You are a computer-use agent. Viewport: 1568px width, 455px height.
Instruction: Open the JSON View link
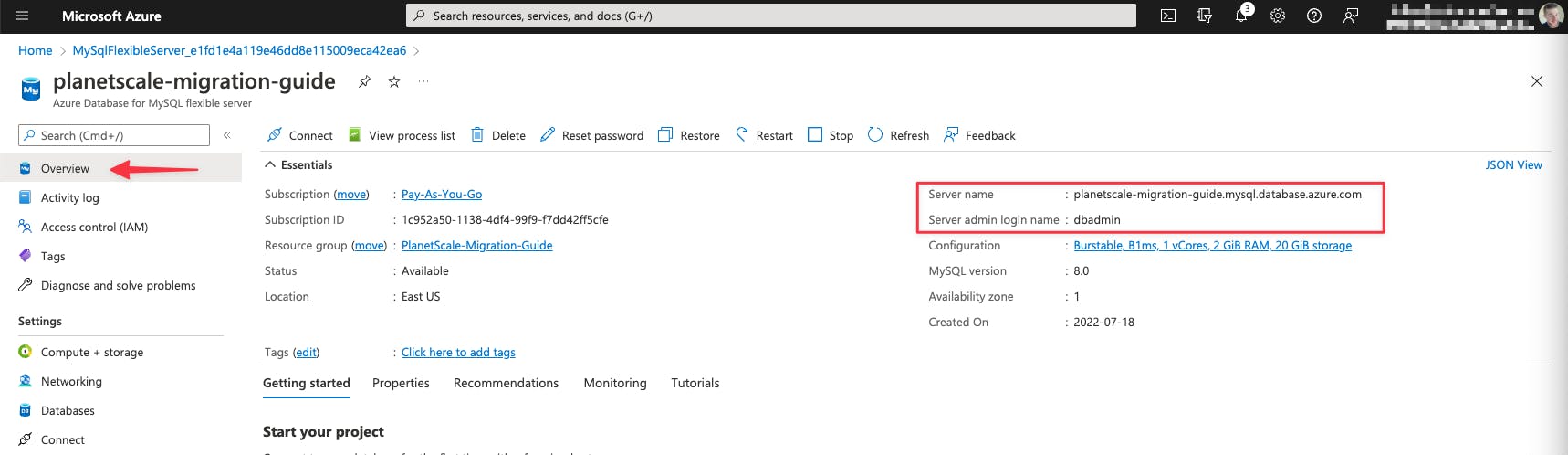click(x=1513, y=164)
